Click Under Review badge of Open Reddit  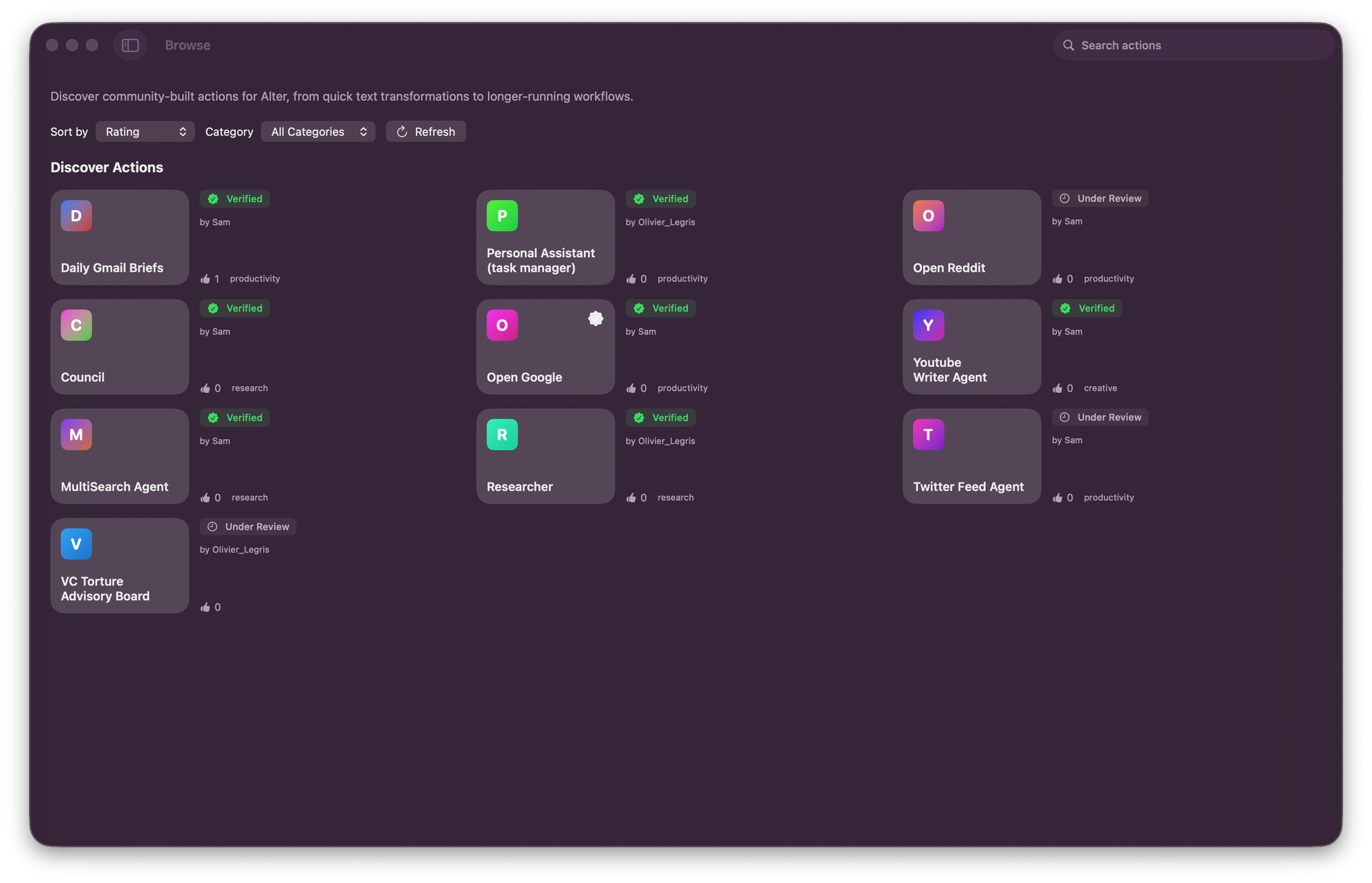pyautogui.click(x=1100, y=198)
